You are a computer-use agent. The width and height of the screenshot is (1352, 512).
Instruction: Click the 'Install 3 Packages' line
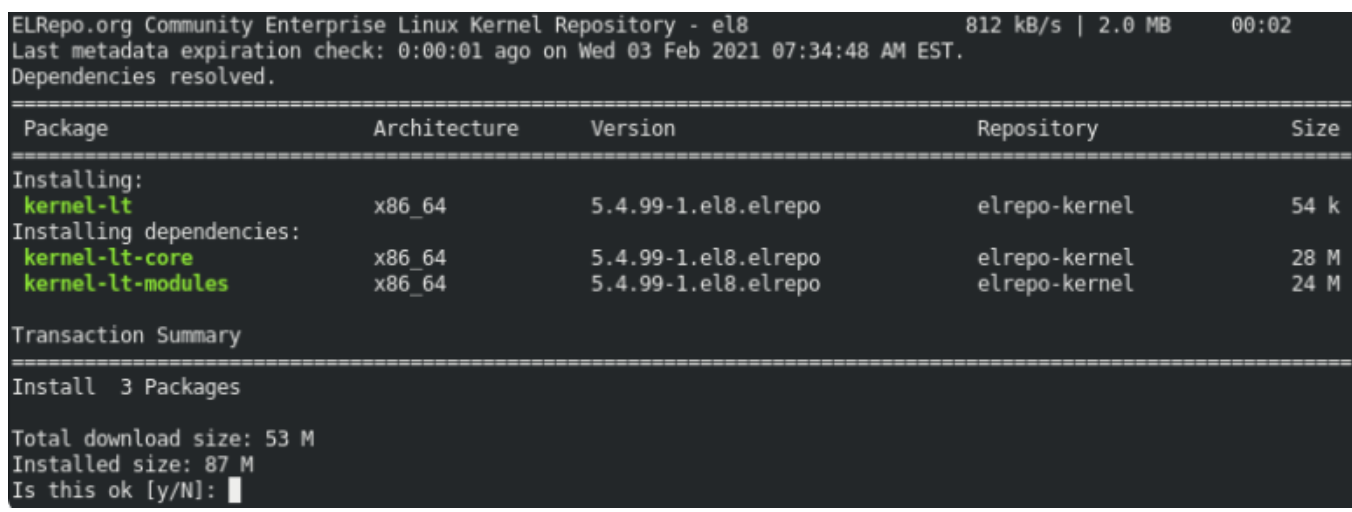(126, 387)
